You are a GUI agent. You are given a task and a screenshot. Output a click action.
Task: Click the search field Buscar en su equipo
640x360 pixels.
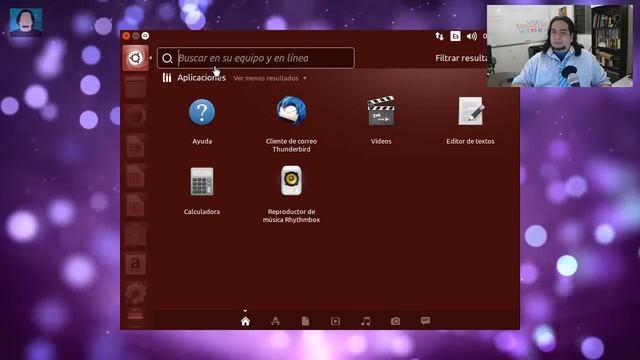point(256,58)
